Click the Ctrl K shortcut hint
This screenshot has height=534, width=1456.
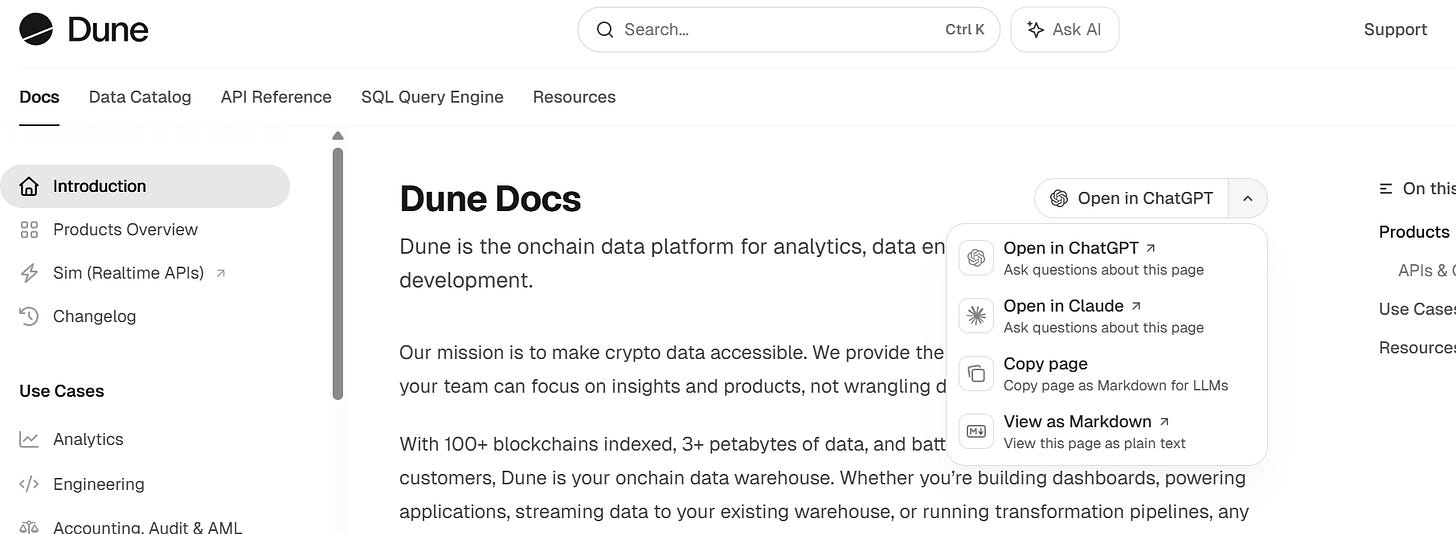click(x=965, y=30)
